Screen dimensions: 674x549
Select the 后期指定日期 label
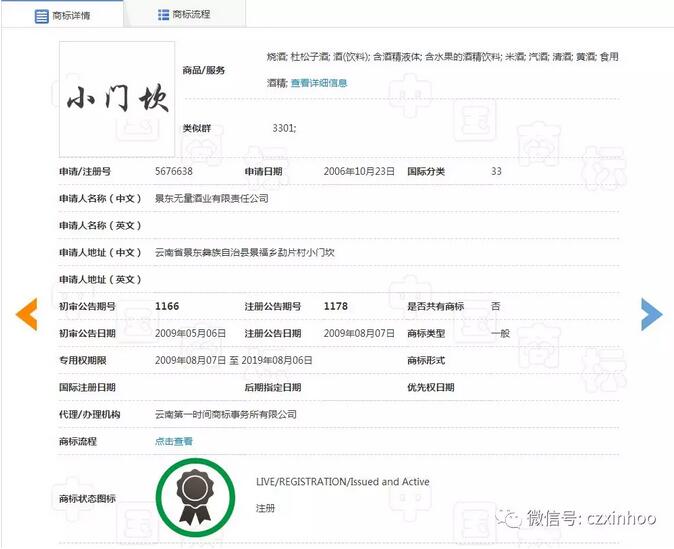273,387
